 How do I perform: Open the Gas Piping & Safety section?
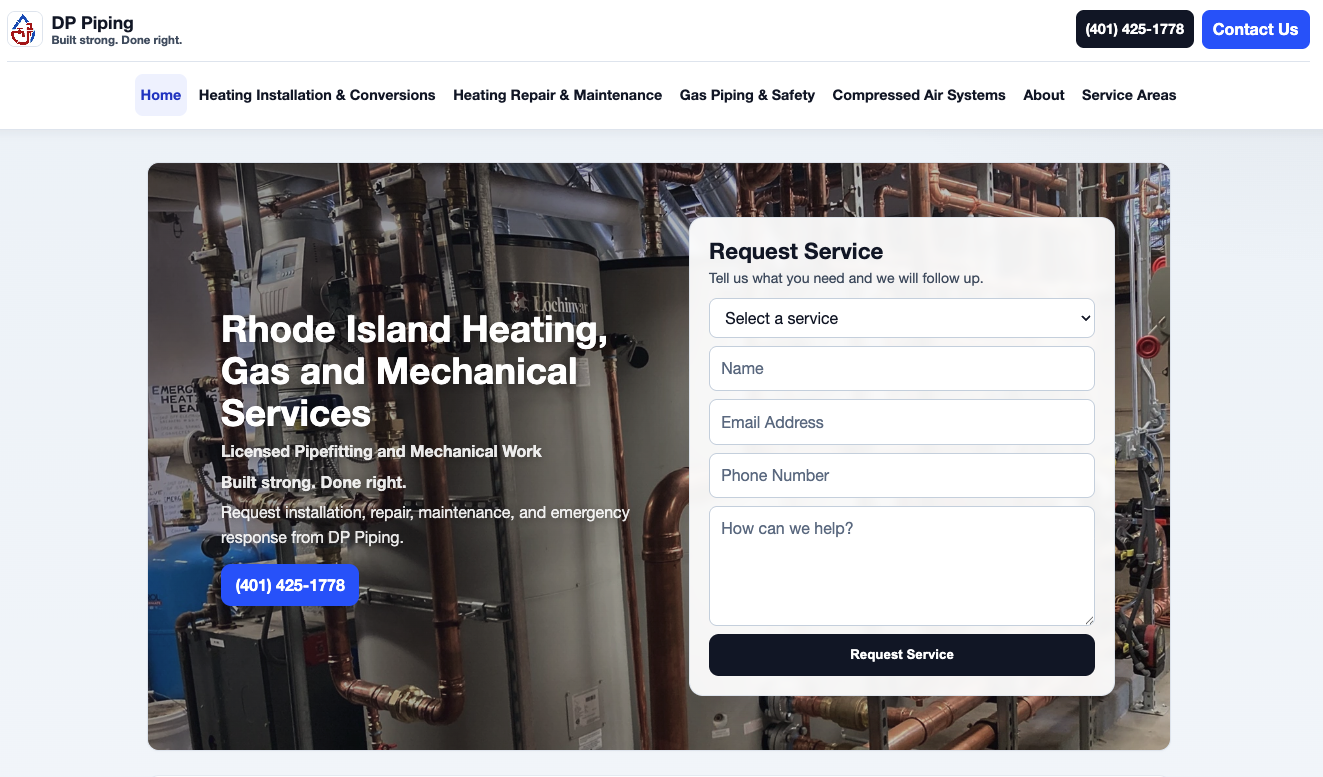747,95
